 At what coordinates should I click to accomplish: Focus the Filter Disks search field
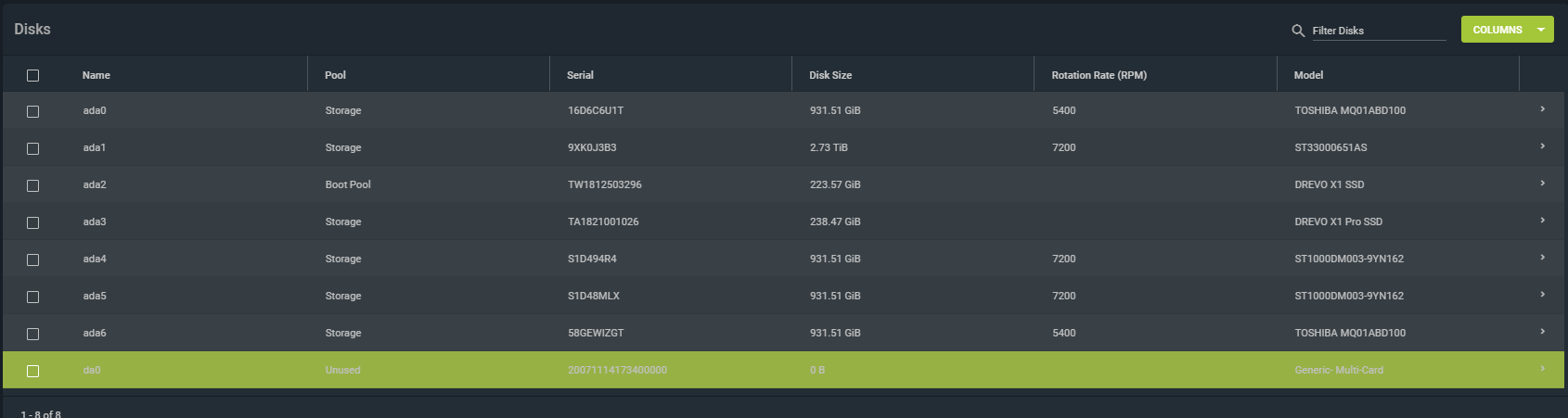(x=1379, y=31)
